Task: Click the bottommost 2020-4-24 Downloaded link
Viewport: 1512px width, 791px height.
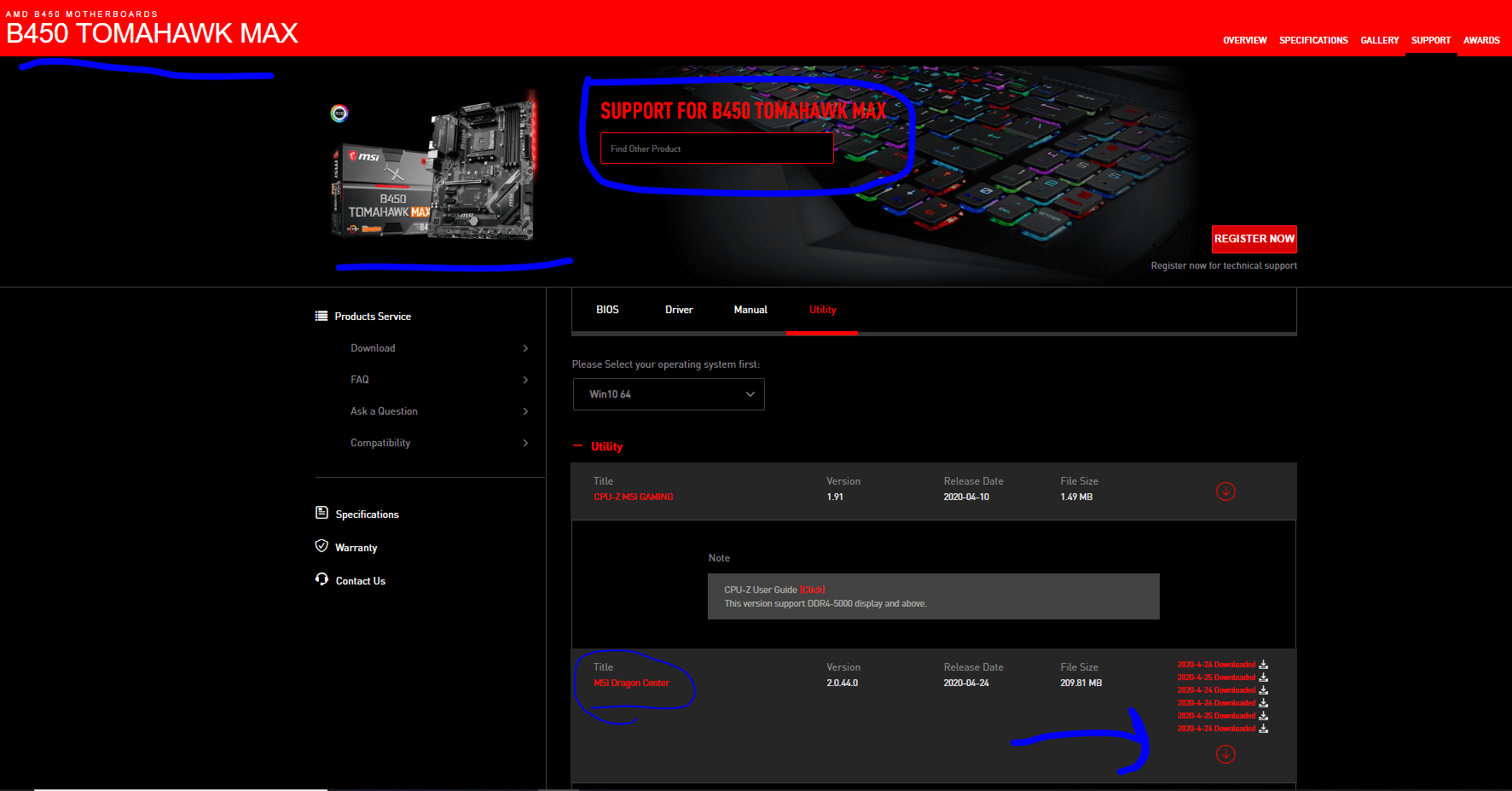Action: click(1216, 729)
